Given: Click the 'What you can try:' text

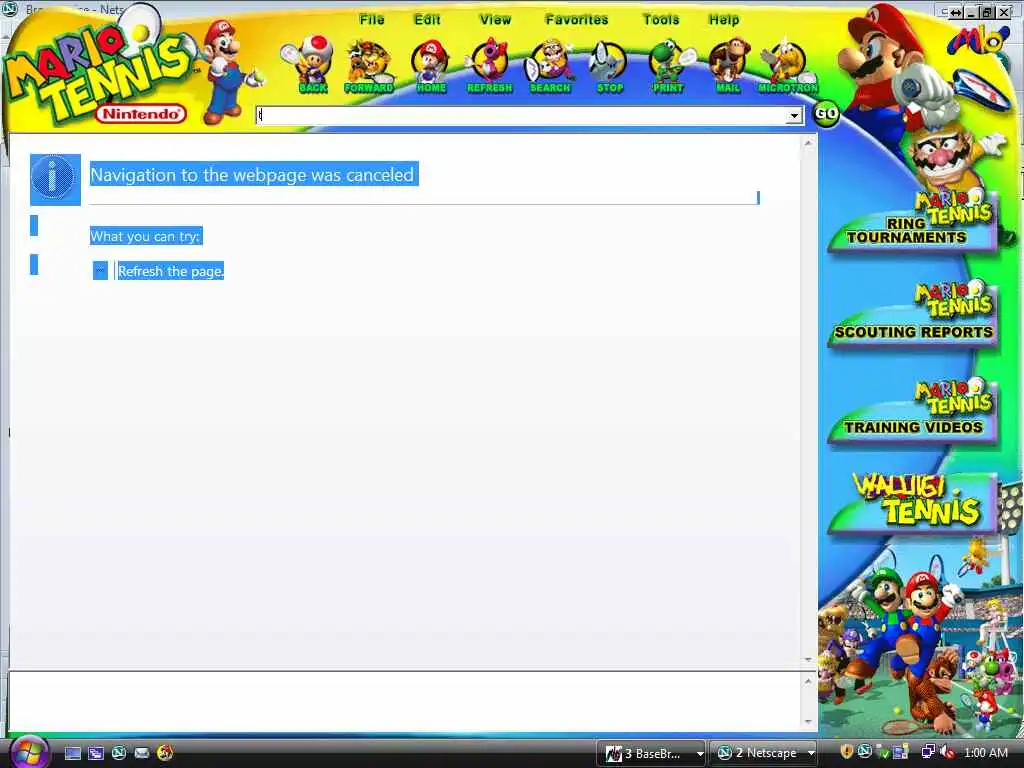Looking at the screenshot, I should click(145, 236).
